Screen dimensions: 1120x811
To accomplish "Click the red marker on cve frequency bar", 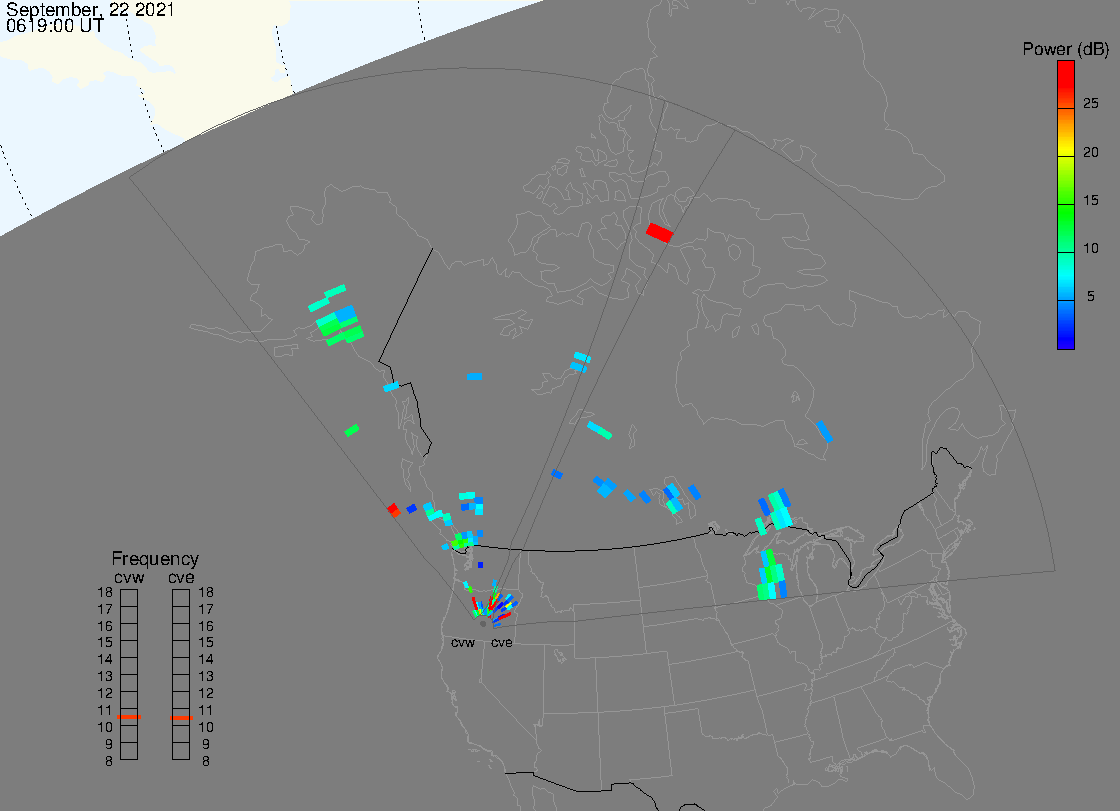I will [181, 717].
